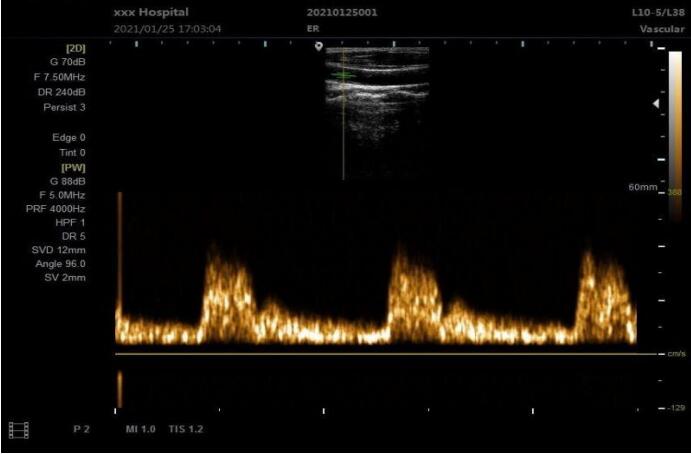This screenshot has width=691, height=454.
Task: Click the grayscale map bar
Action: tap(674, 118)
